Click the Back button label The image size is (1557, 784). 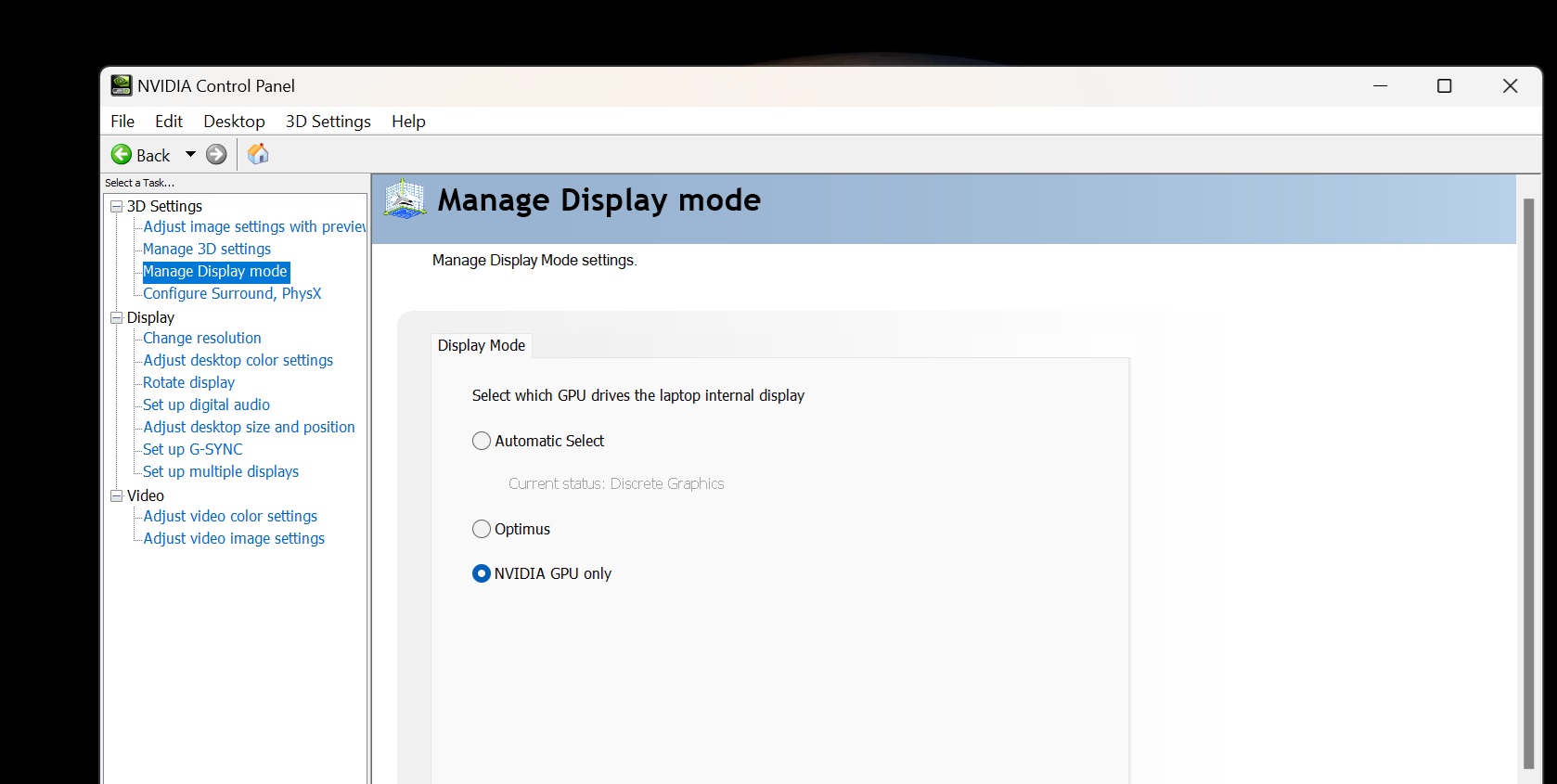153,155
